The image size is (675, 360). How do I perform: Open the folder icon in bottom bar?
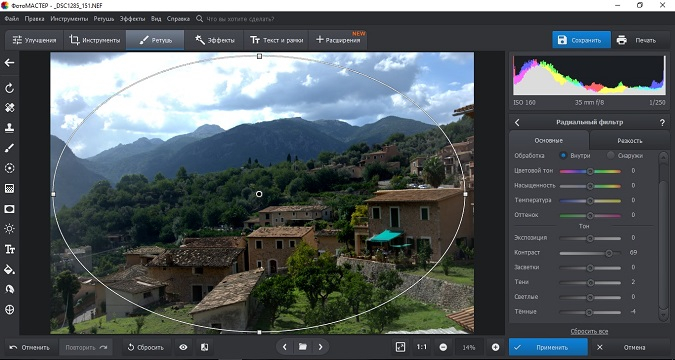pyautogui.click(x=303, y=347)
